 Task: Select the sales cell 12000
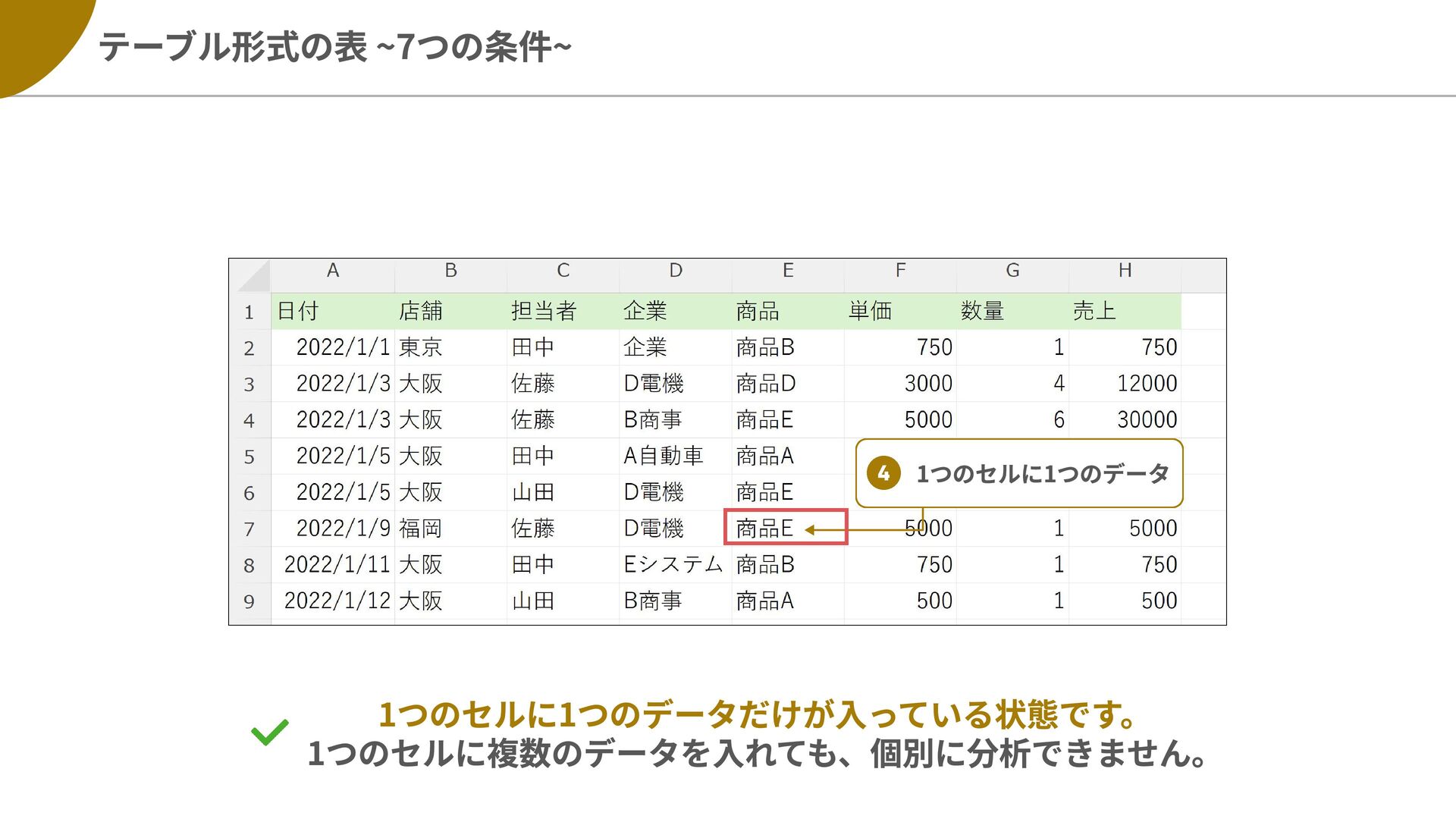pyautogui.click(x=1125, y=384)
